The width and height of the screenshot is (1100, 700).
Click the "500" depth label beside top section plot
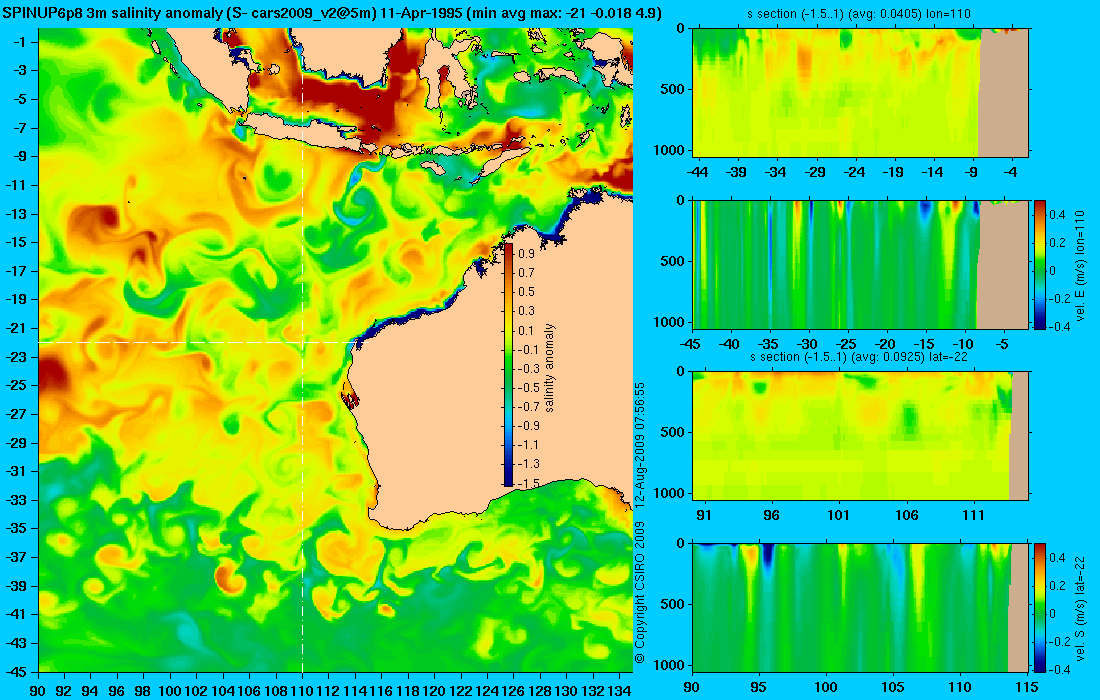pos(673,89)
